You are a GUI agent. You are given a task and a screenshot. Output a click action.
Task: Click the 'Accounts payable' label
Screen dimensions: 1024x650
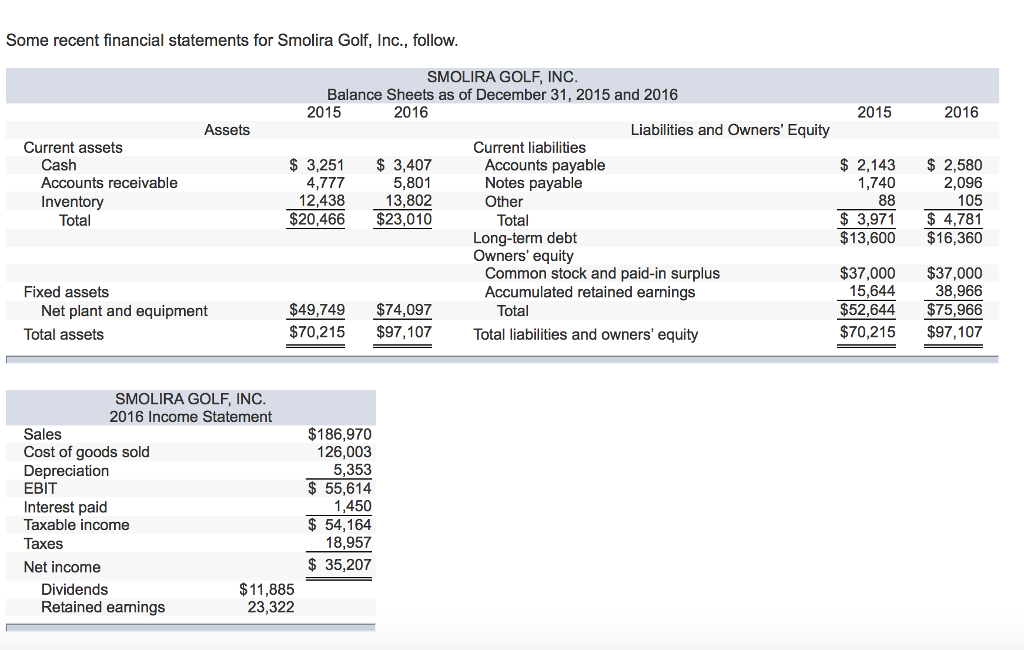(x=545, y=165)
